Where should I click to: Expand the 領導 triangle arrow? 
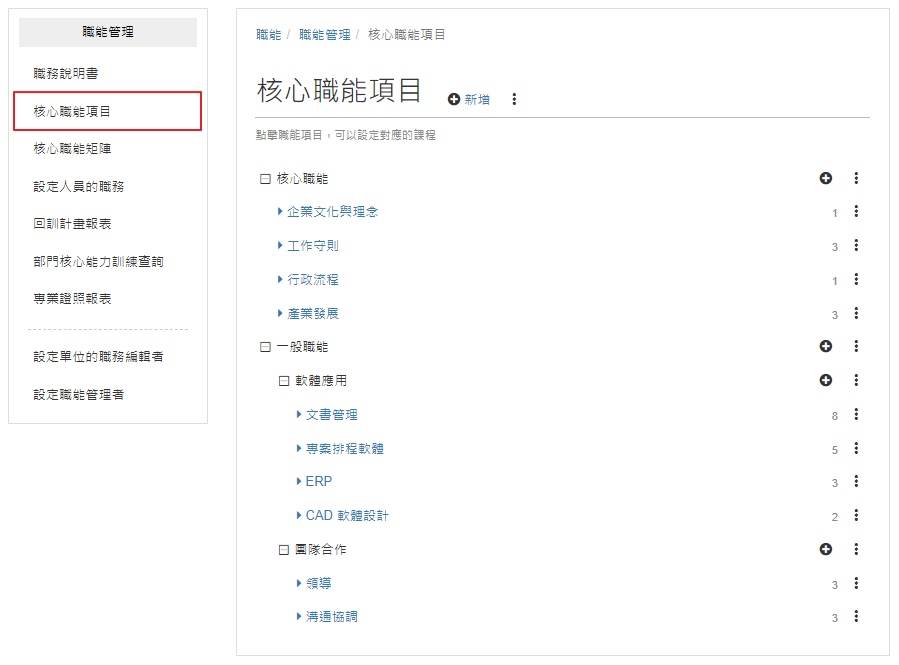click(x=299, y=584)
